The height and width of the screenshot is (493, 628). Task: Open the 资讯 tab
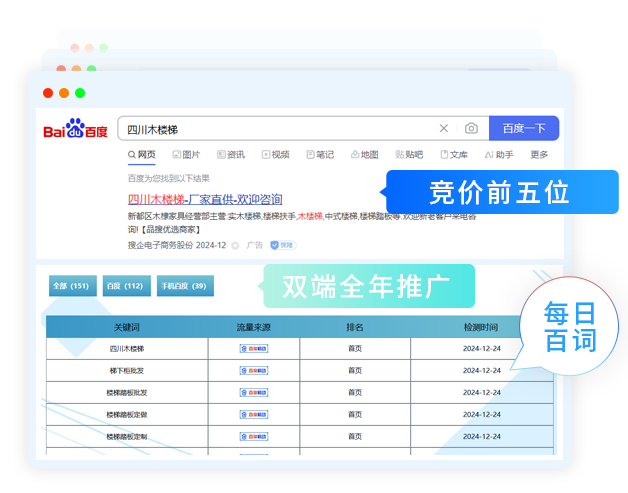(231, 155)
